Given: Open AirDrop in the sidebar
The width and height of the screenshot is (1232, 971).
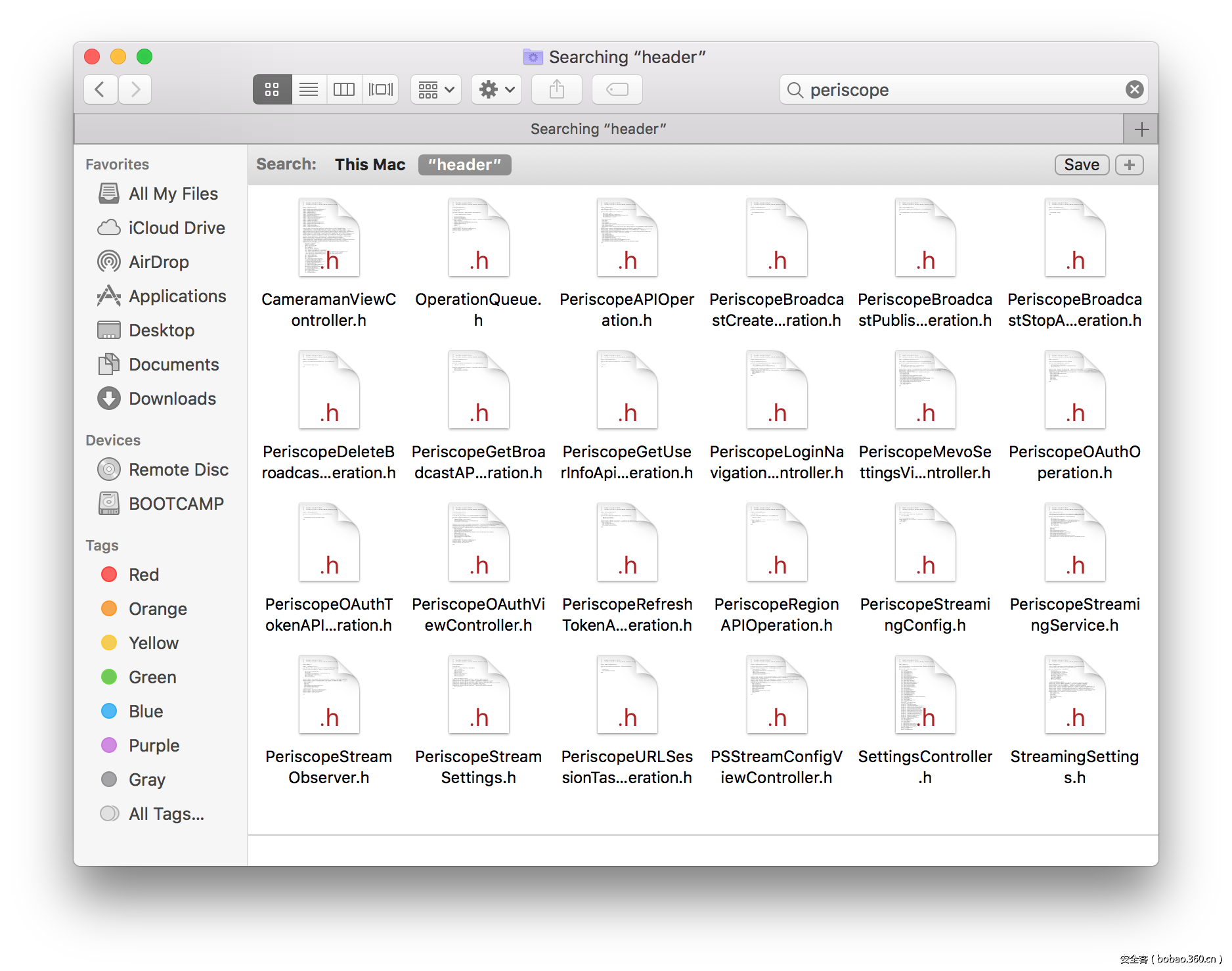Looking at the screenshot, I should point(158,262).
